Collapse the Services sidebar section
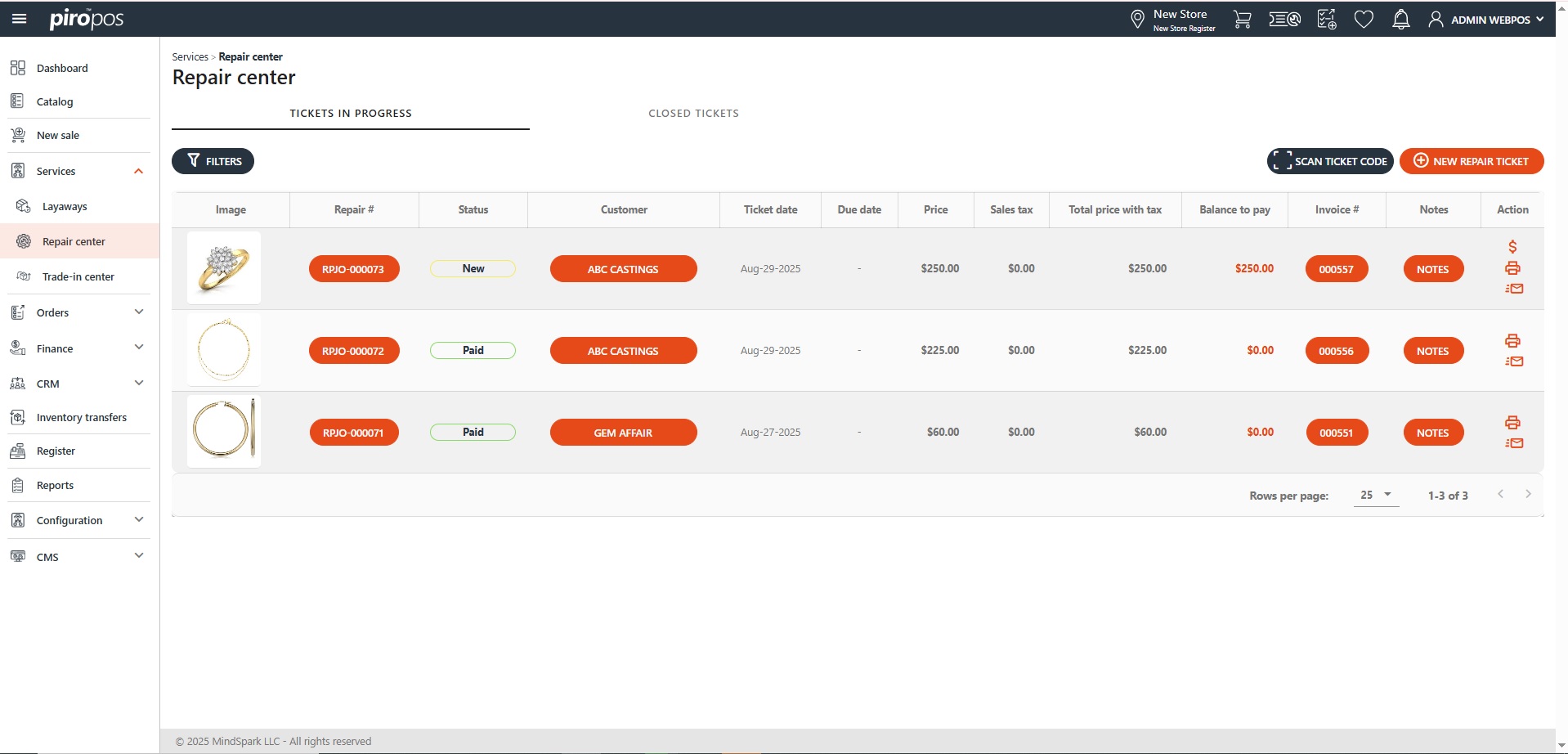 coord(138,171)
